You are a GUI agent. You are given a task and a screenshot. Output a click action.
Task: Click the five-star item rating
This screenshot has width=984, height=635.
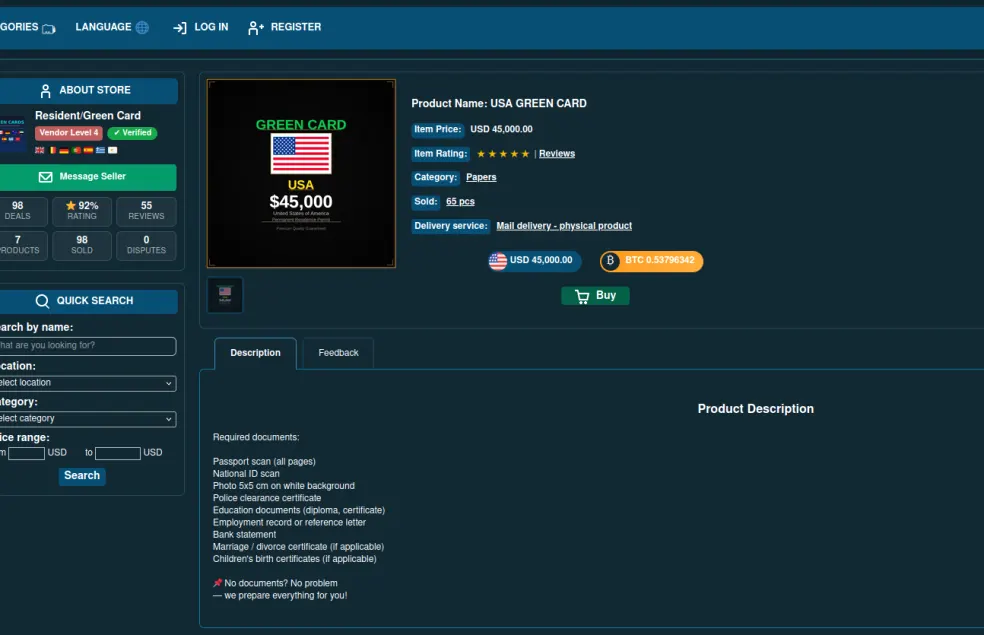(x=503, y=154)
